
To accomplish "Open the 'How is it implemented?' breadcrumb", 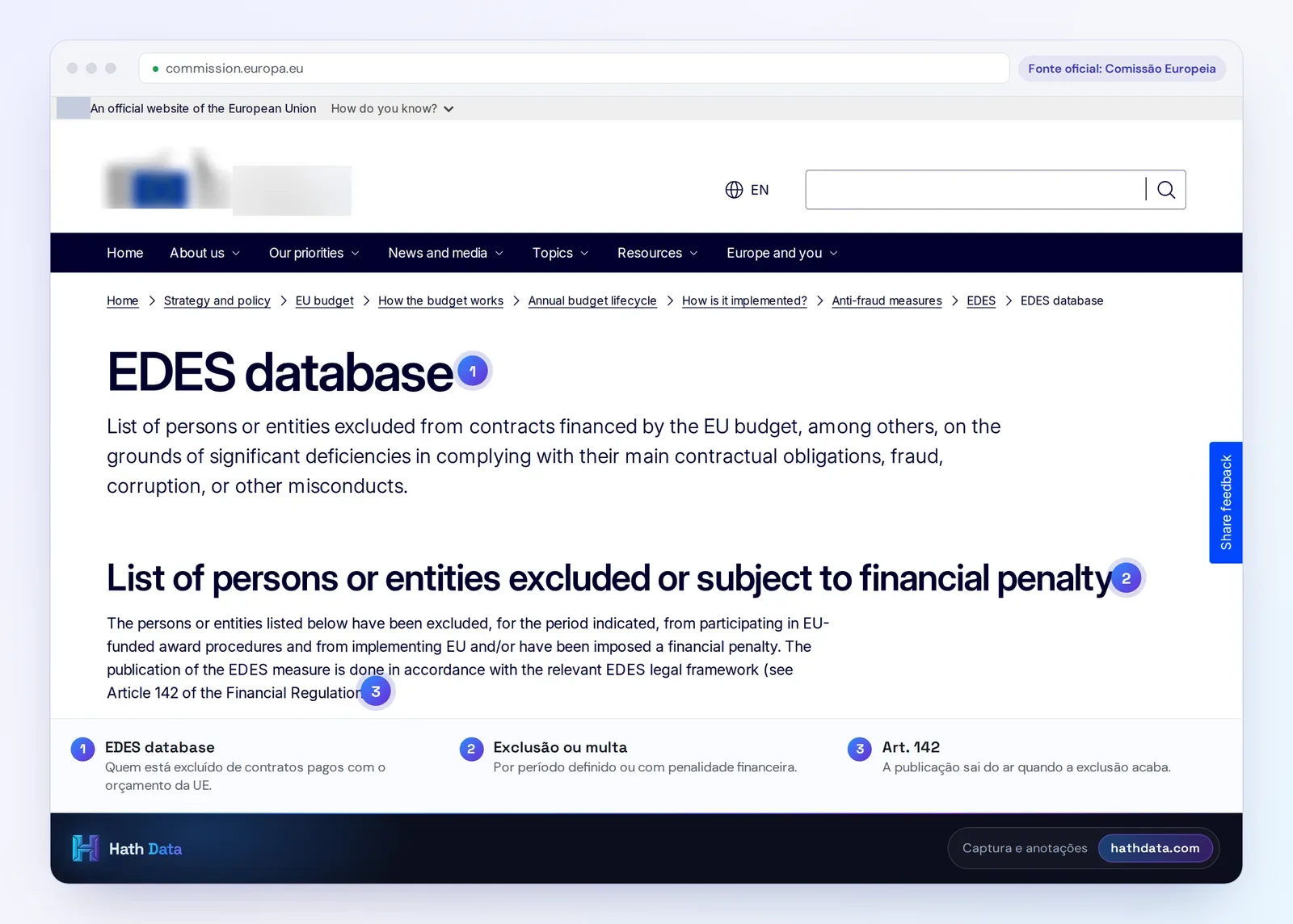I will pyautogui.click(x=744, y=300).
